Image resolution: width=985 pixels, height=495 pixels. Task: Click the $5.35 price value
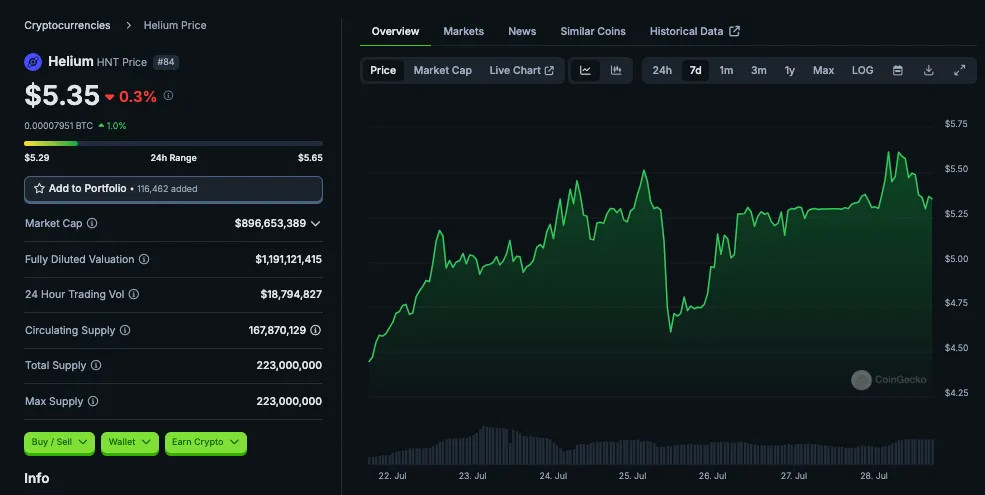click(62, 95)
